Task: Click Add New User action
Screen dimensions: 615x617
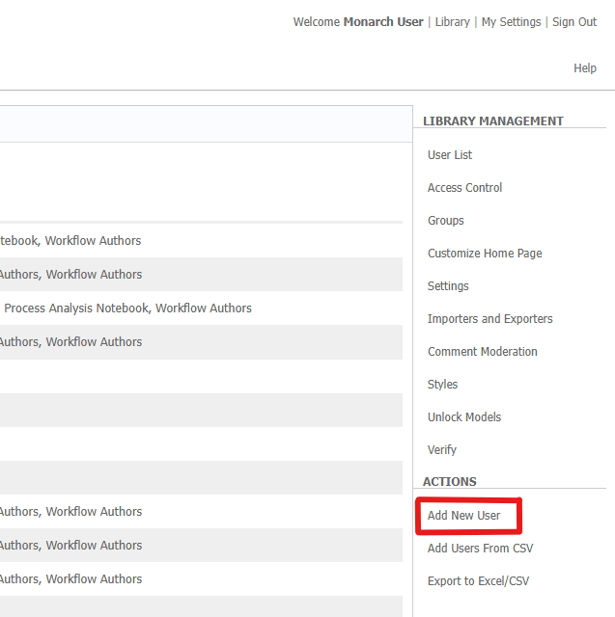Action: [464, 516]
